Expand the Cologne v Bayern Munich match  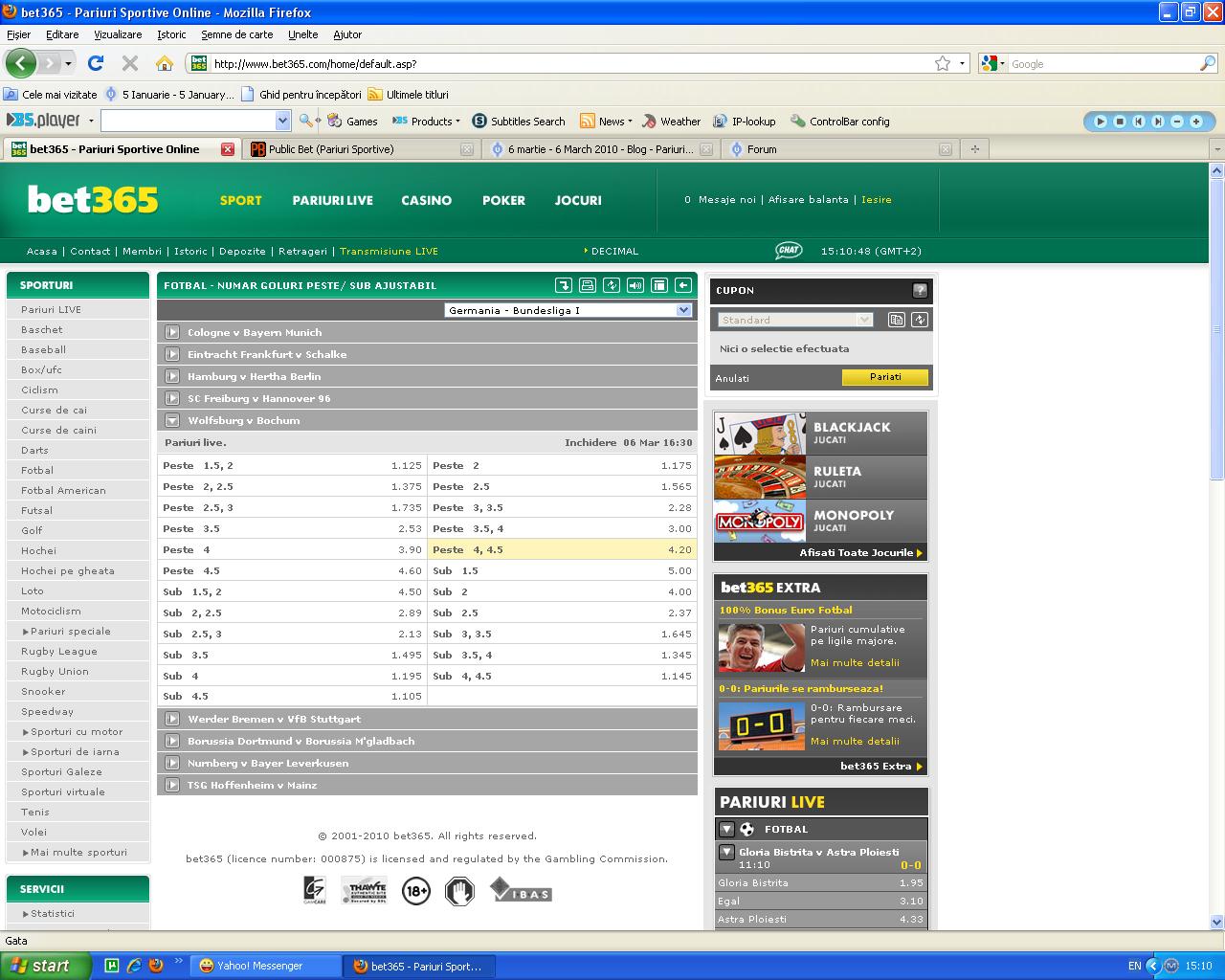point(172,332)
